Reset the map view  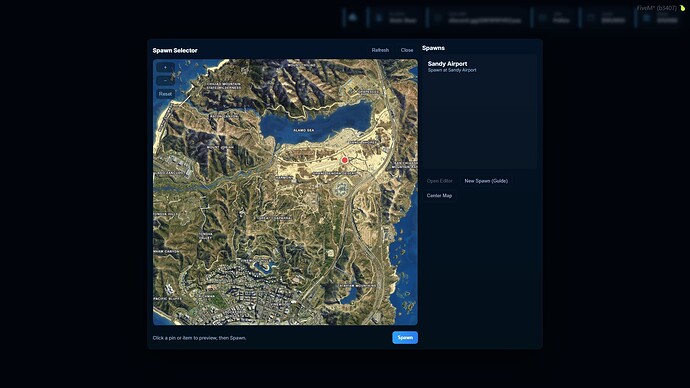[x=165, y=94]
